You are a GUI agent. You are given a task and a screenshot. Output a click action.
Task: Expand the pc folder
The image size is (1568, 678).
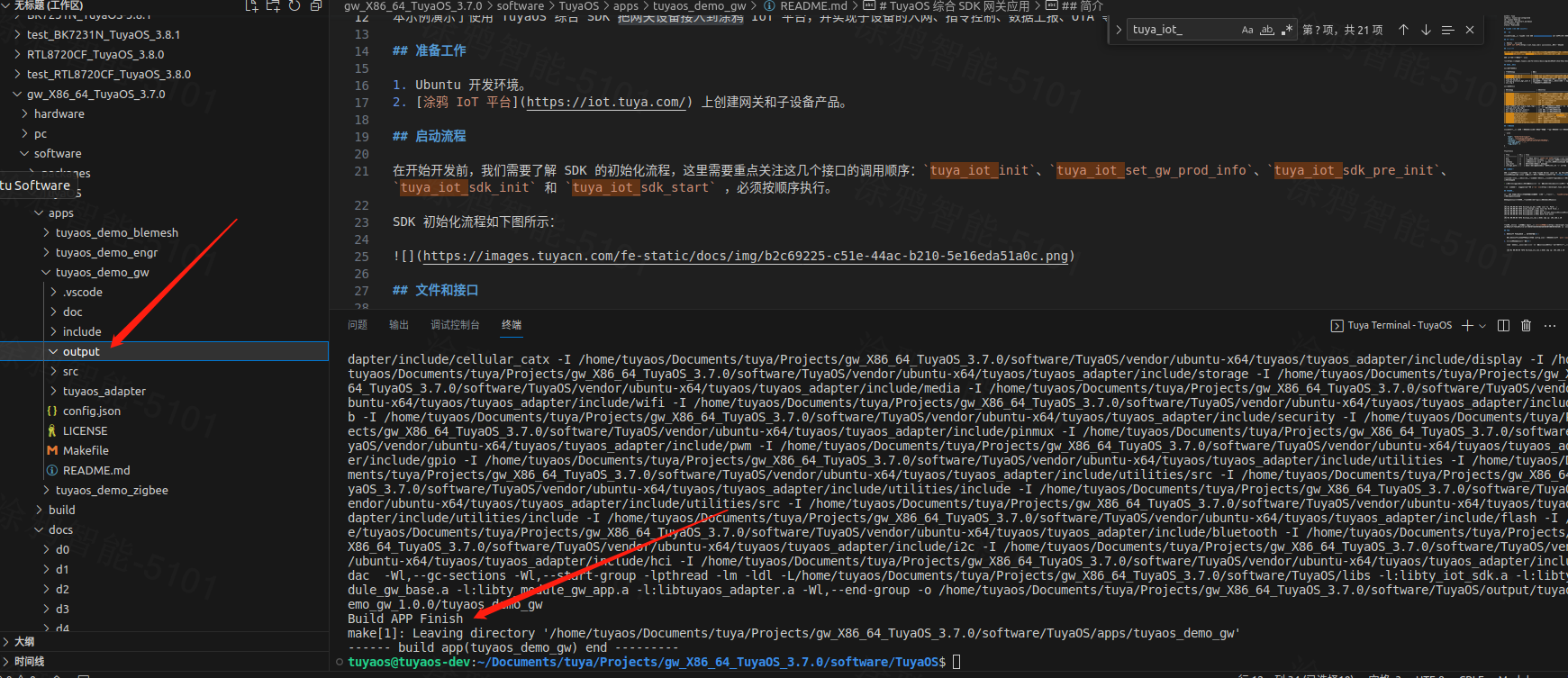point(164,134)
